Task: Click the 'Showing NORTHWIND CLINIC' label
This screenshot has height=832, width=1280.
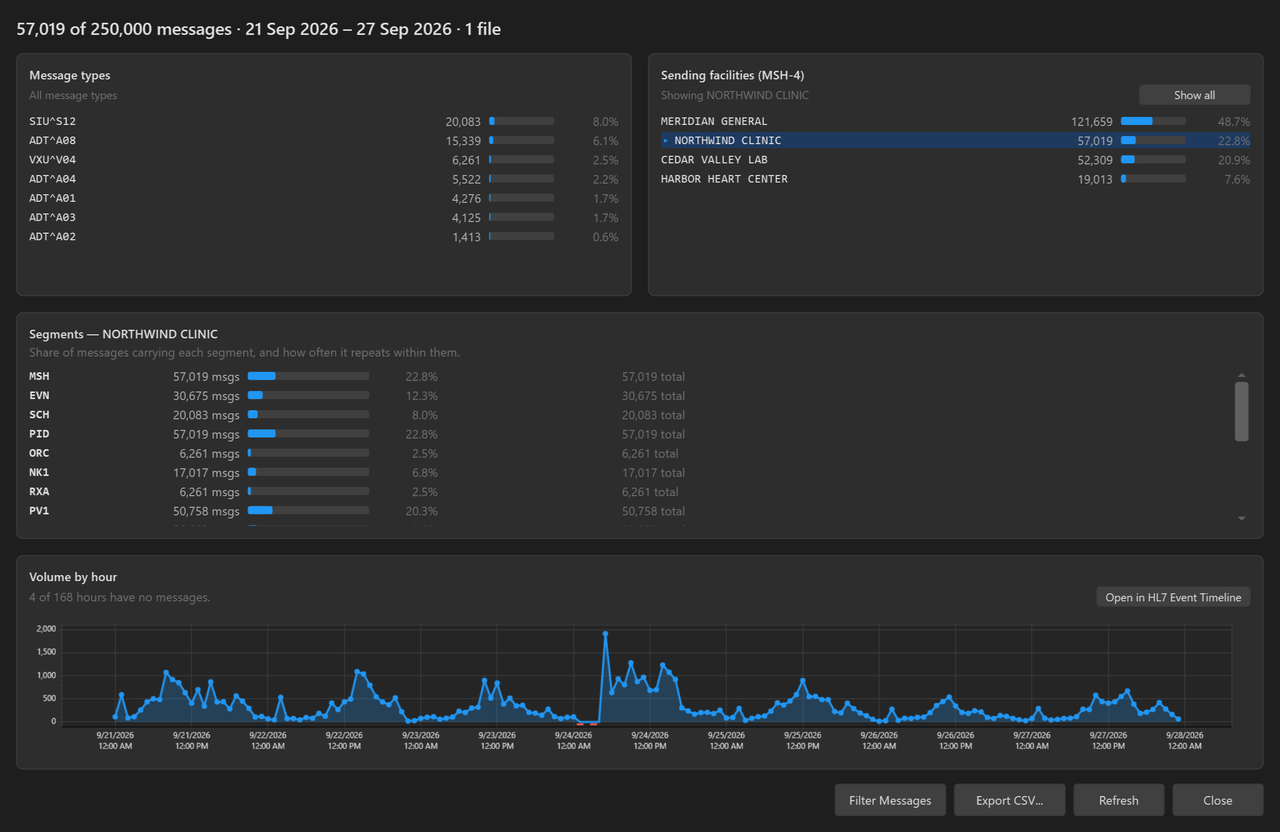Action: coord(735,95)
